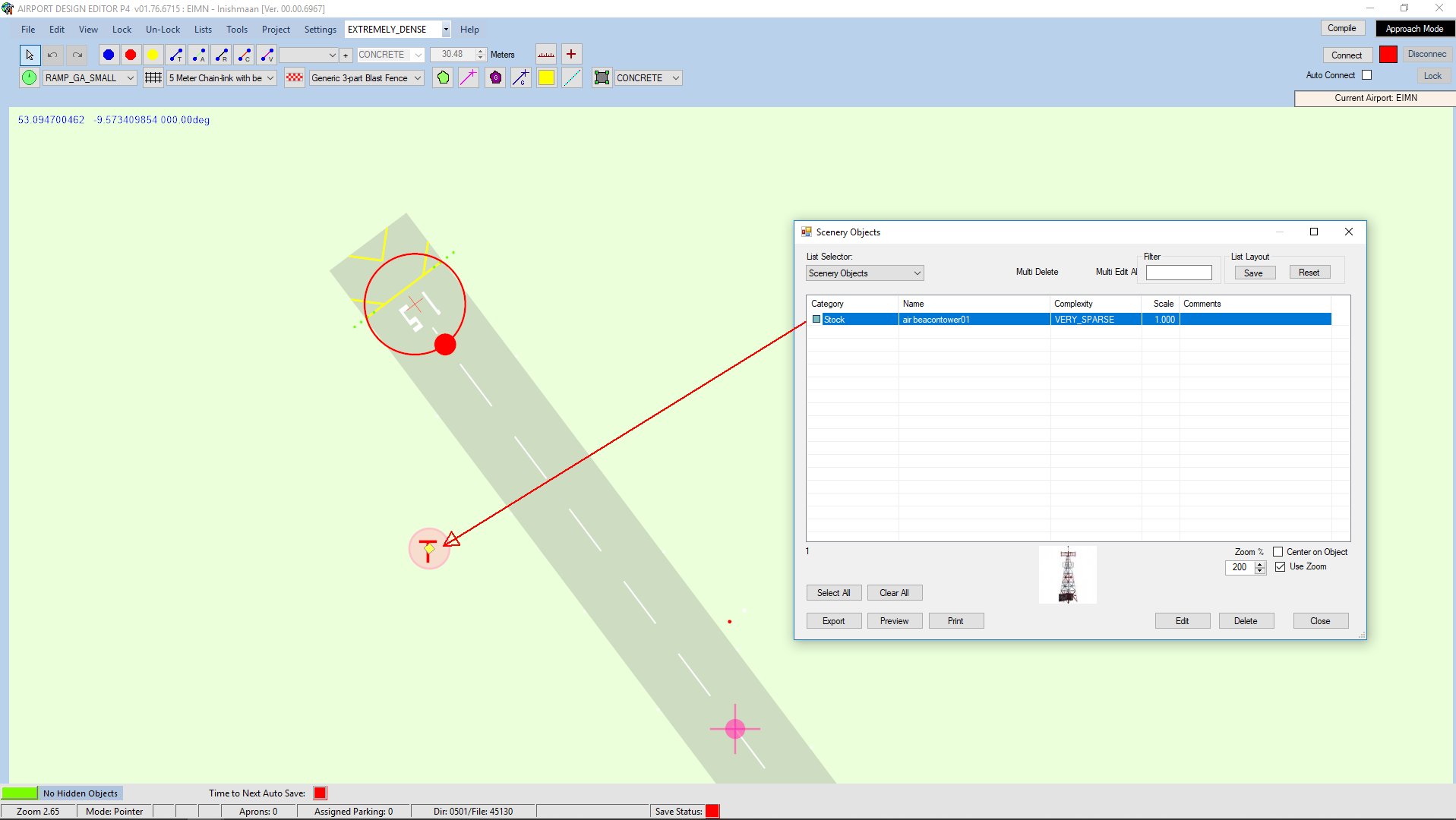Viewport: 1456px width, 820px height.
Task: Open the Lists menu
Action: pyautogui.click(x=203, y=30)
